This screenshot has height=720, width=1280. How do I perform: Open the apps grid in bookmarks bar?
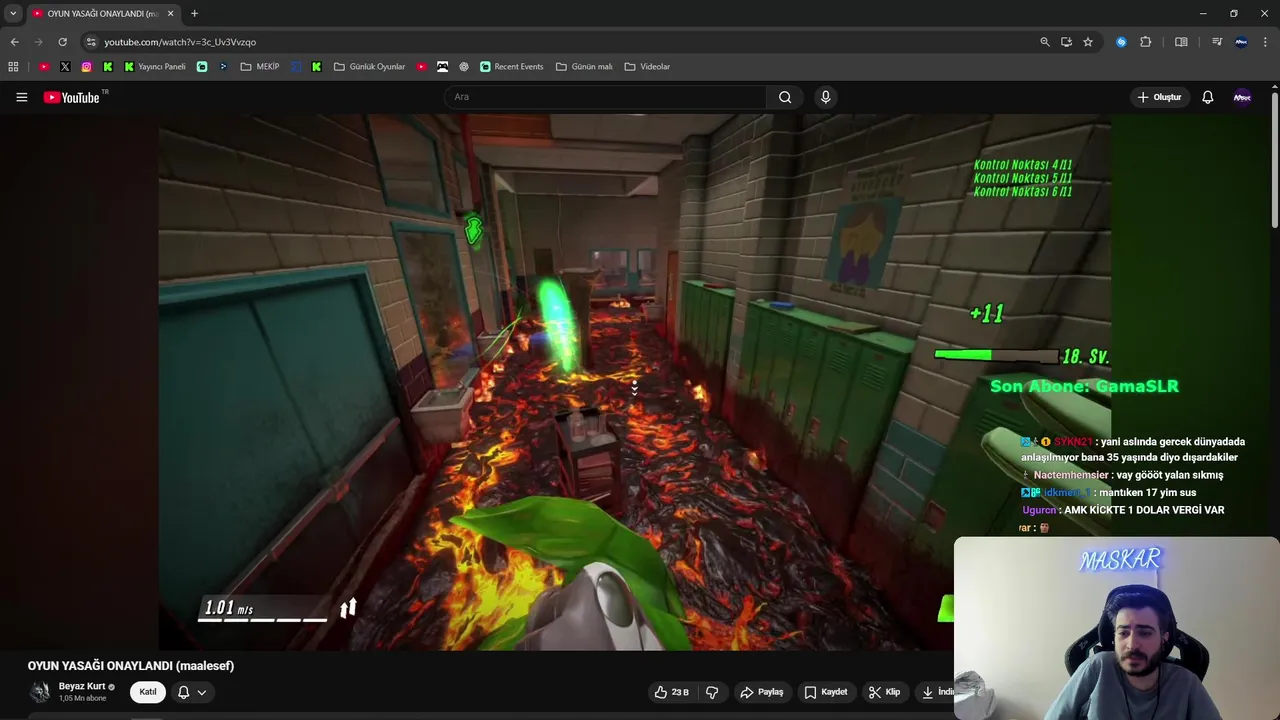13,67
